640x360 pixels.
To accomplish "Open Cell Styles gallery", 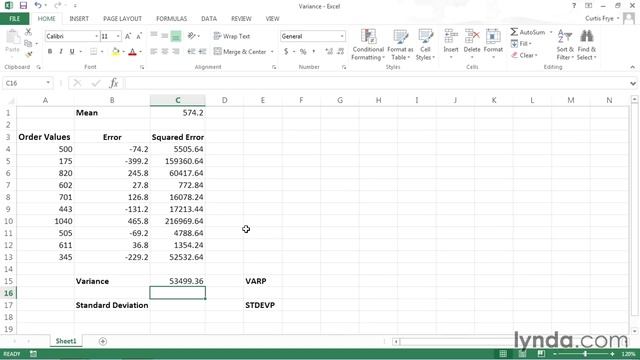I will pyautogui.click(x=425, y=44).
